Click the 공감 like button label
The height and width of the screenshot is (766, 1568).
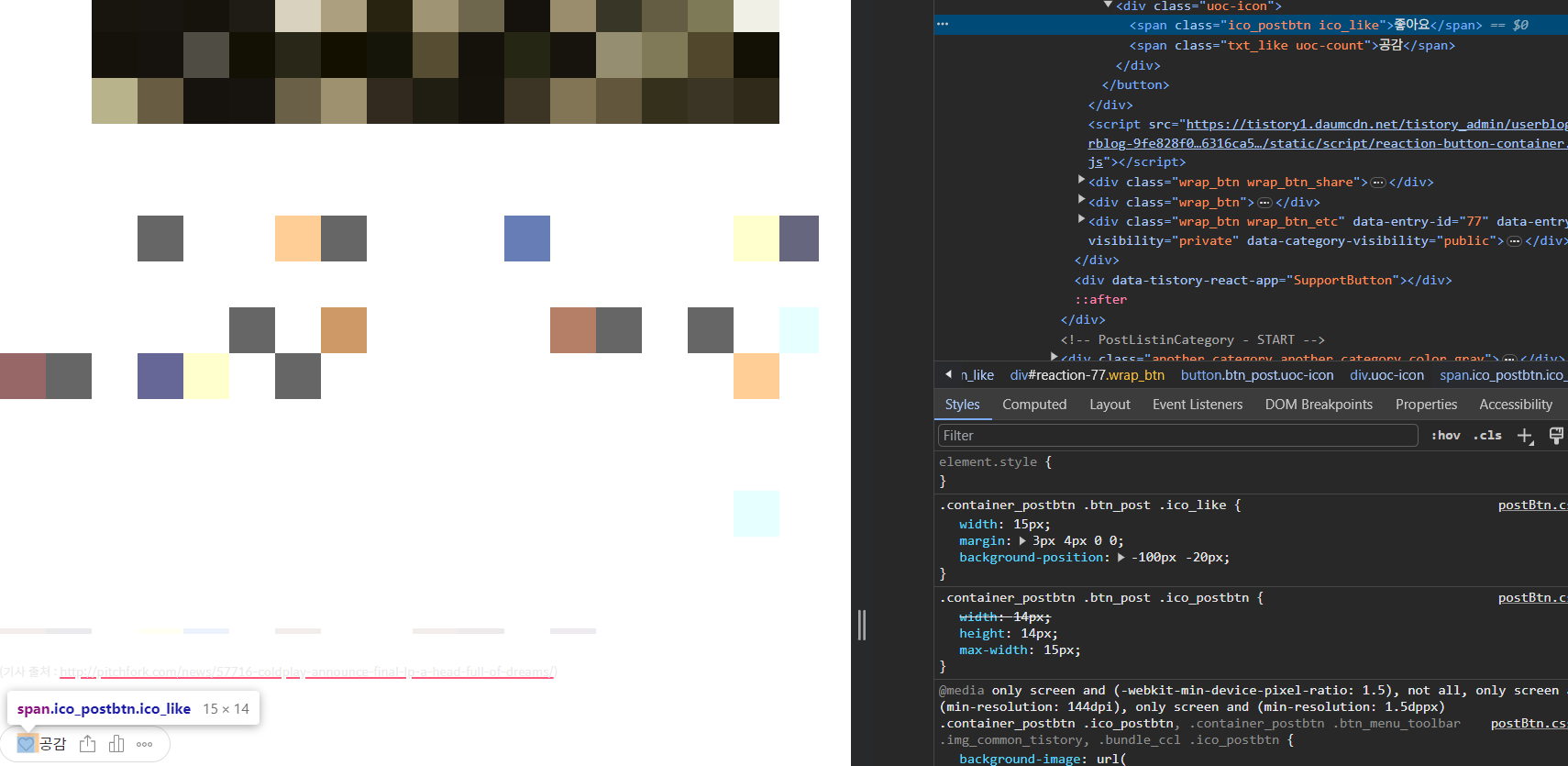click(x=52, y=744)
